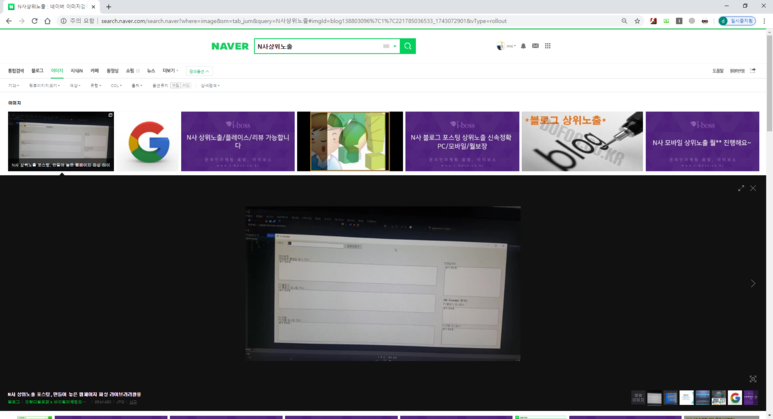Click the zoom magnifier icon in address bar
This screenshot has width=773, height=419.
pos(624,21)
